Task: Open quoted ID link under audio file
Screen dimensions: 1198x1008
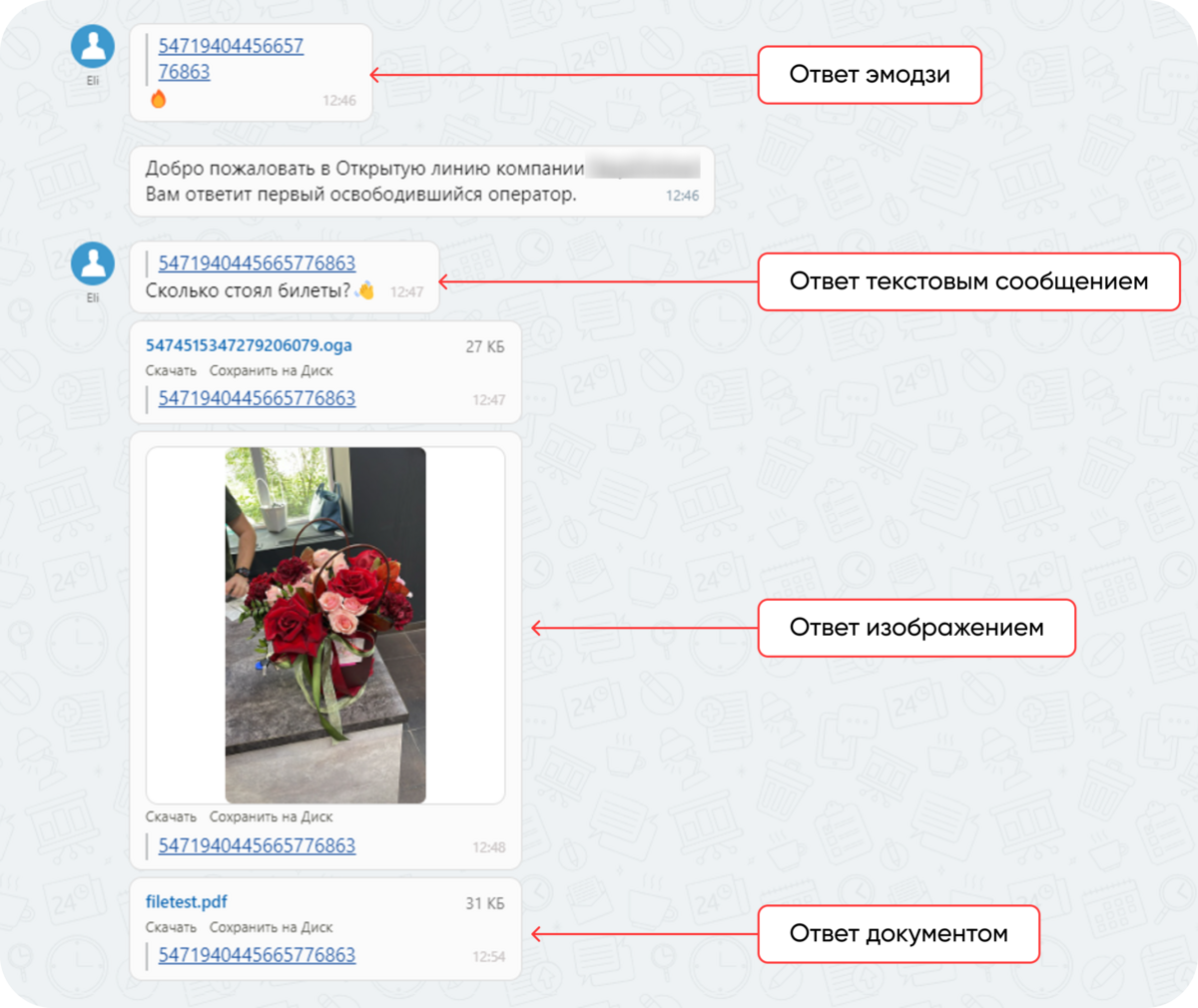Action: (x=257, y=398)
